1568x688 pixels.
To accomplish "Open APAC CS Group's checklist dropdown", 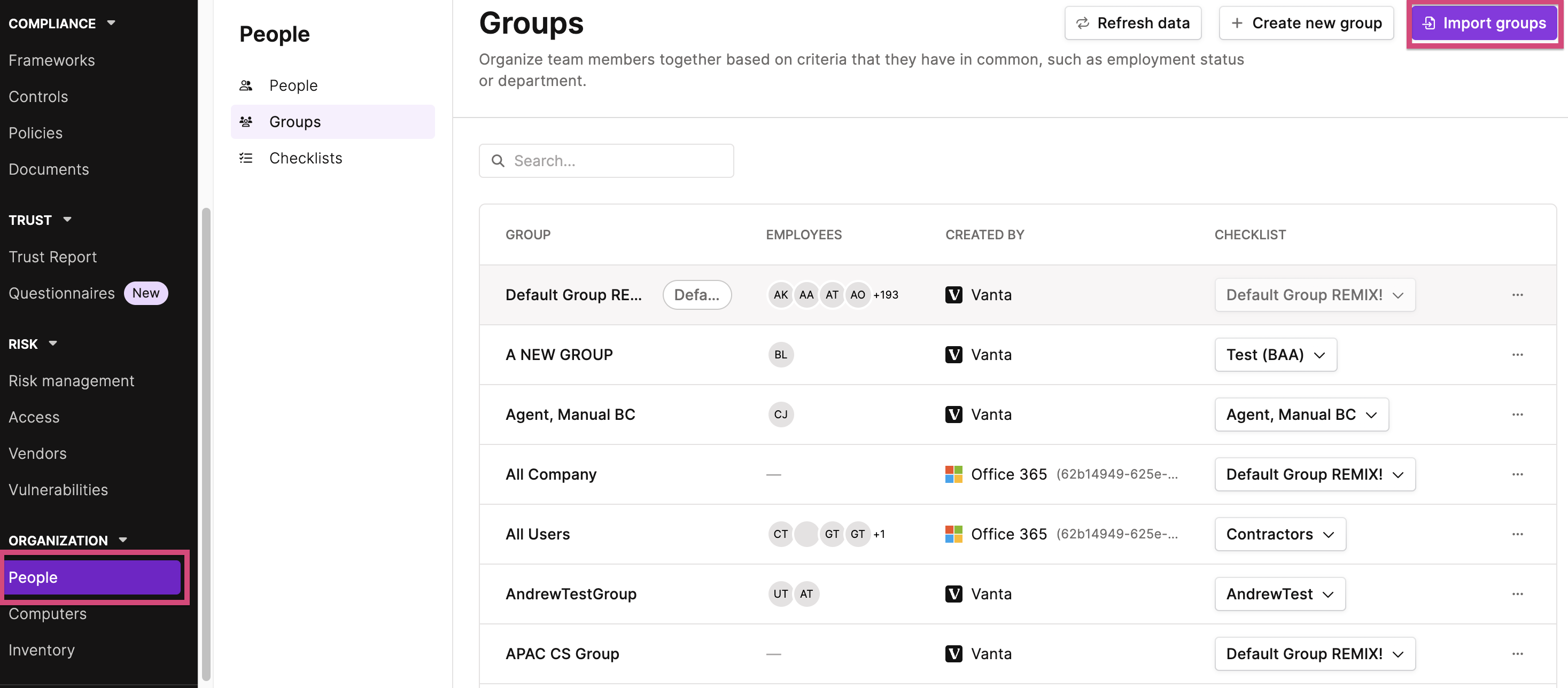I will (1315, 654).
